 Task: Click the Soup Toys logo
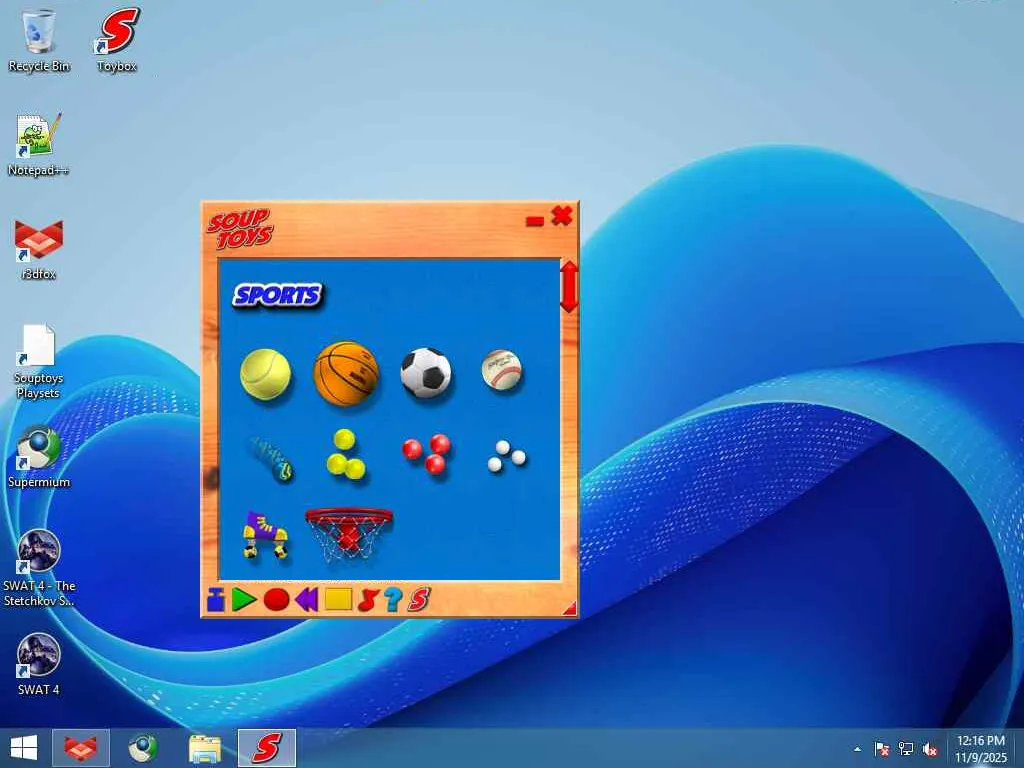pos(240,229)
